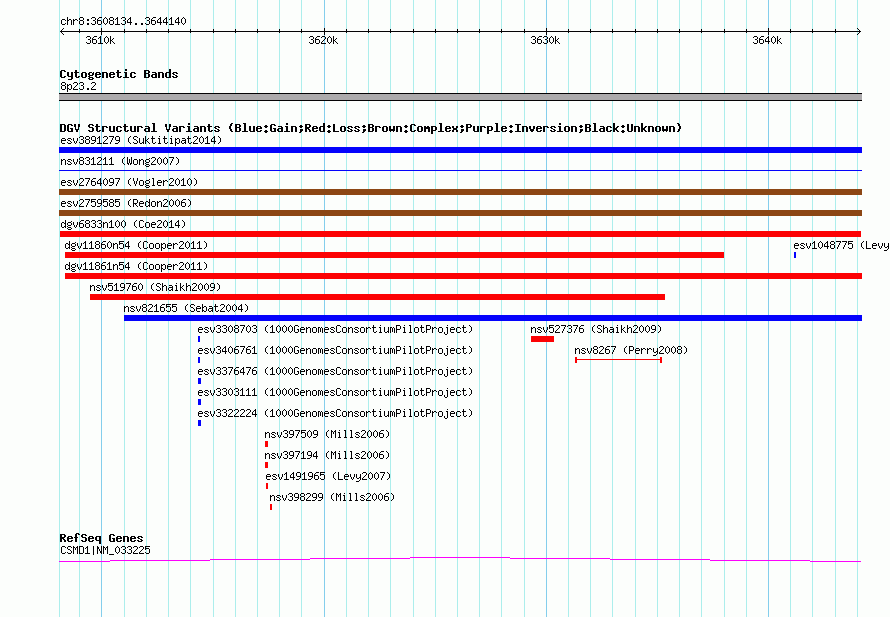The height and width of the screenshot is (617, 890).
Task: Open nsv831211 (Wong2007) variant label
Action: click(120, 161)
